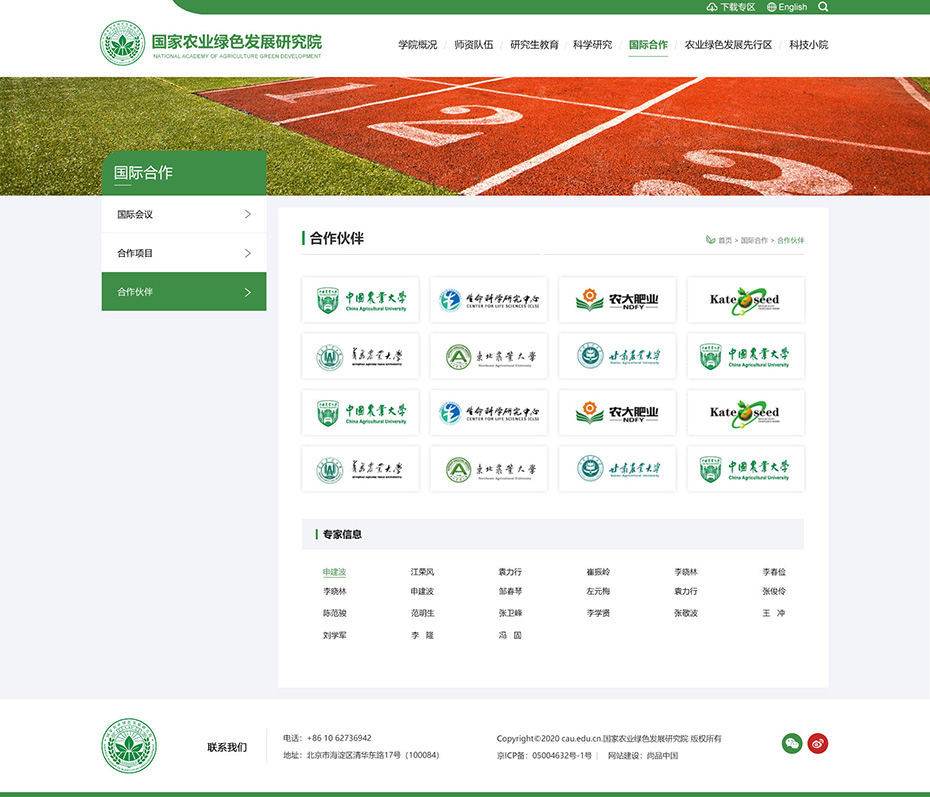Open expert profile link 申建波
Screen dimensions: 930x797
pos(334,572)
